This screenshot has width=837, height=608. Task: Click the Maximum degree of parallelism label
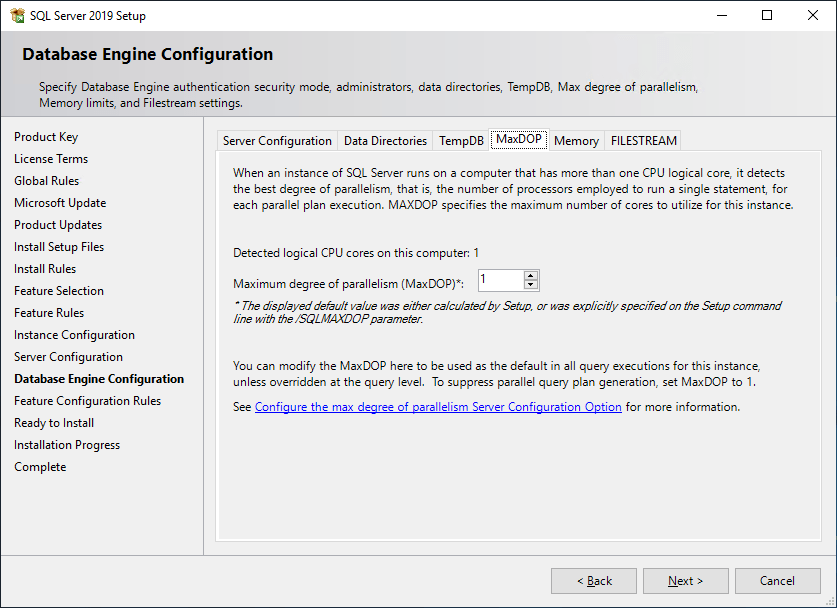click(x=348, y=284)
